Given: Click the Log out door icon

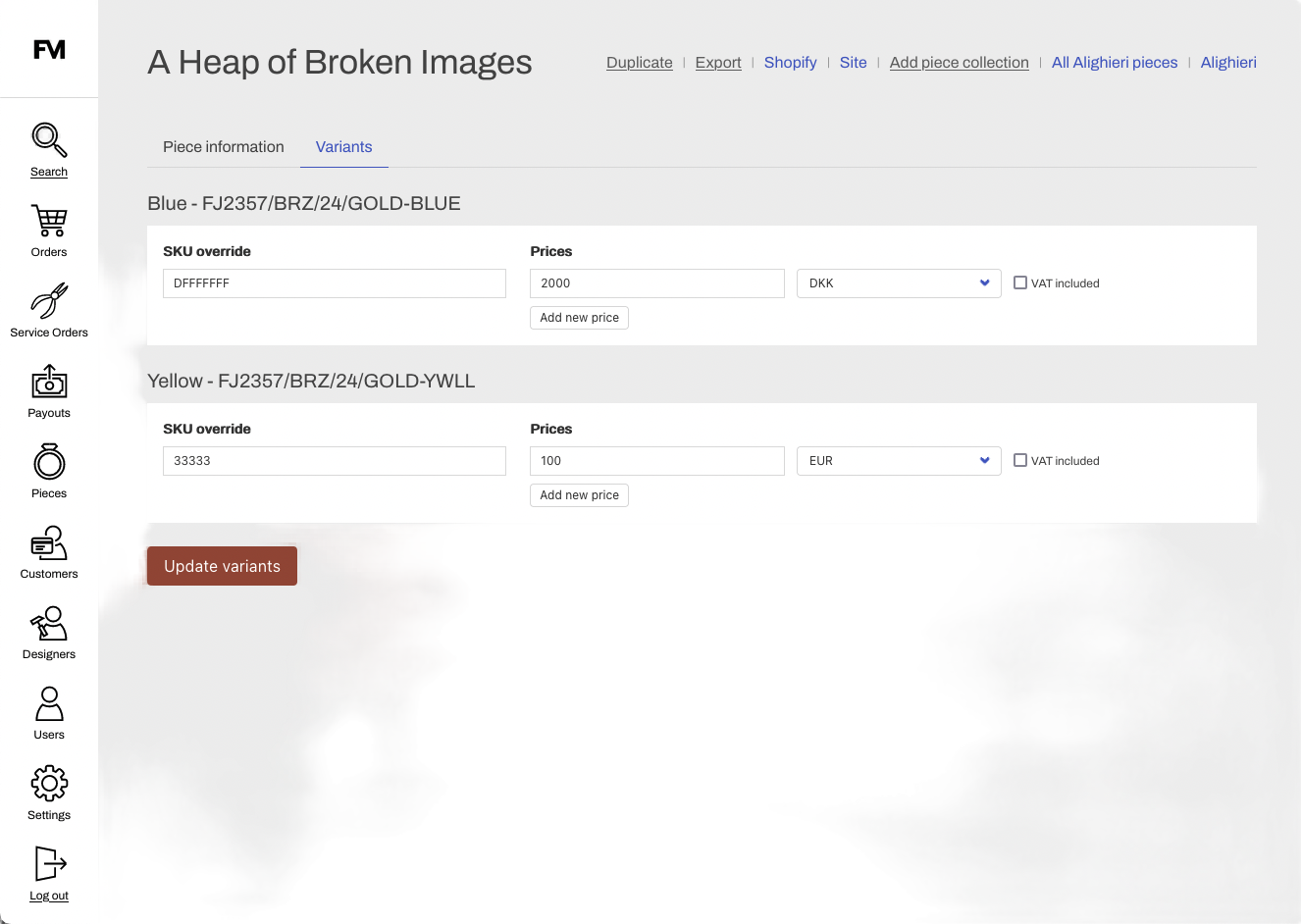Looking at the screenshot, I should coord(49,864).
